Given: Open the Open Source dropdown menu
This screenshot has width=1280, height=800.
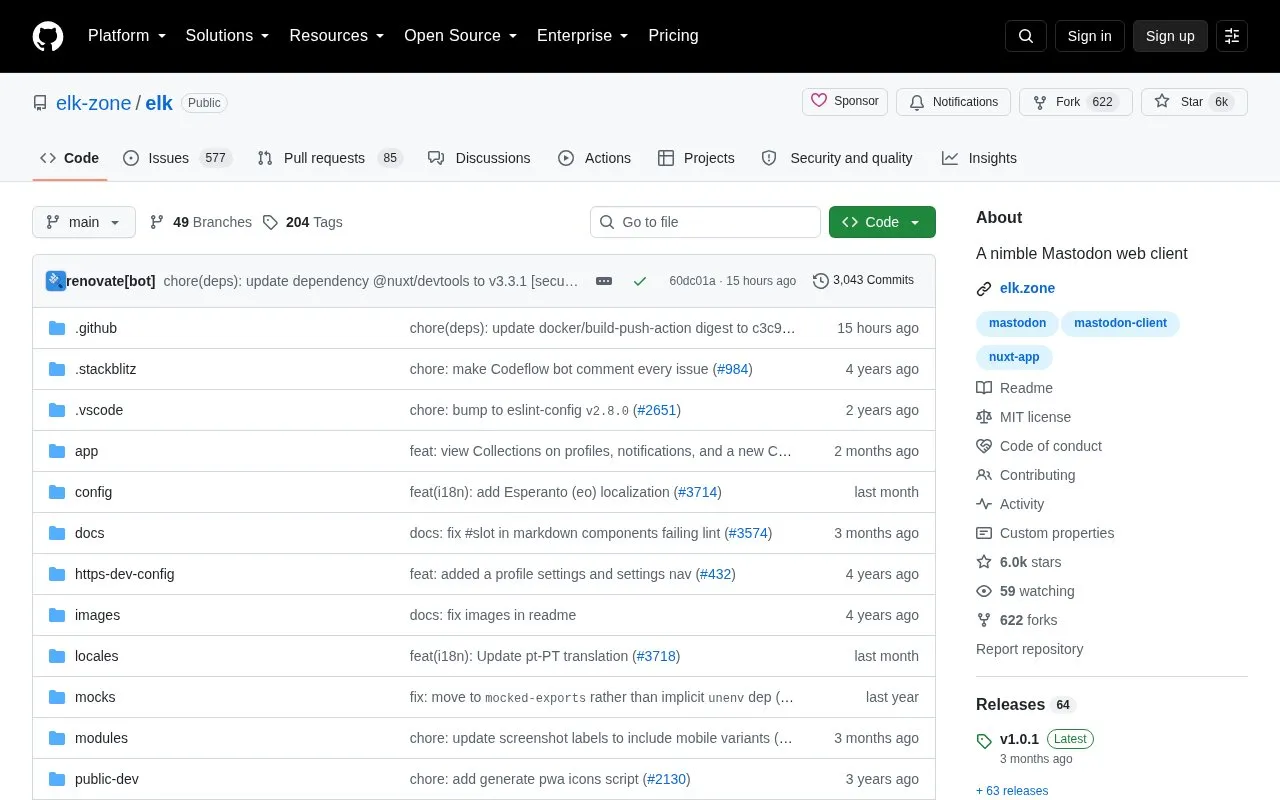Looking at the screenshot, I should (x=461, y=36).
